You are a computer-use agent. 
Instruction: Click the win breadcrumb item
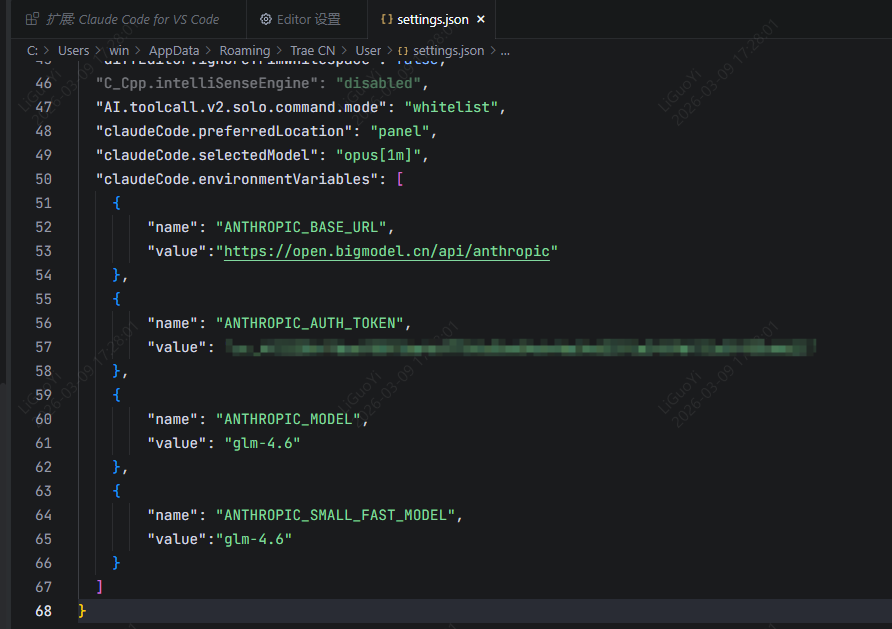pos(119,50)
